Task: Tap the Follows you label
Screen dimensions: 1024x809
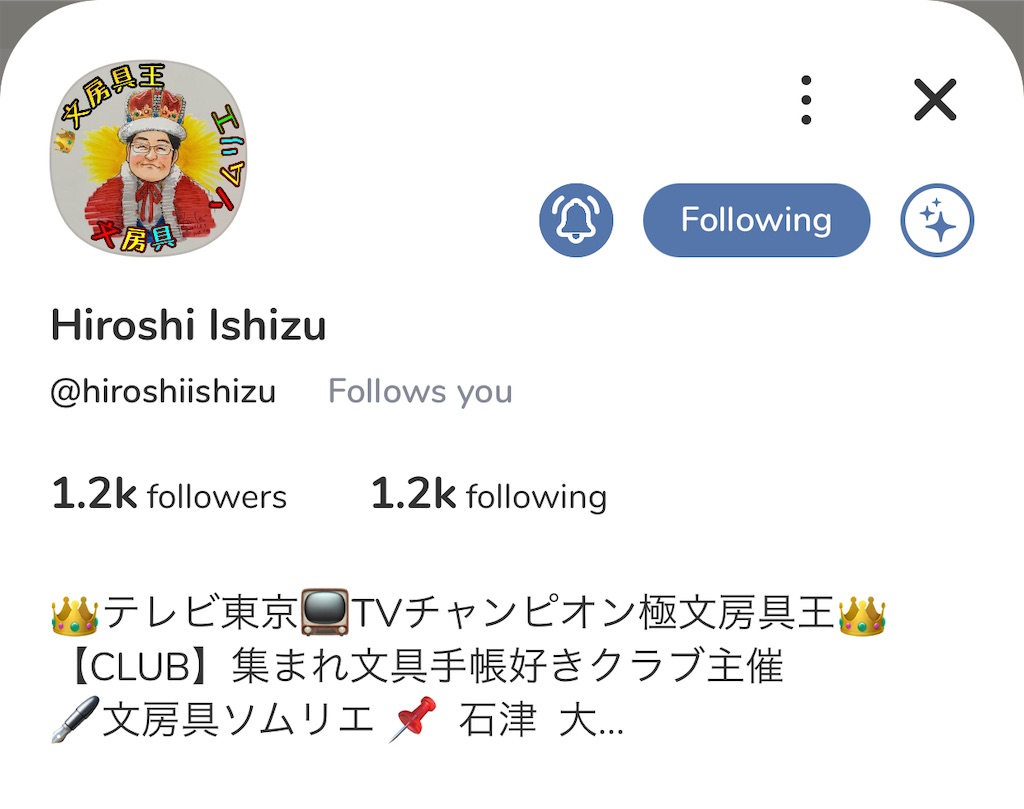Action: click(x=420, y=392)
